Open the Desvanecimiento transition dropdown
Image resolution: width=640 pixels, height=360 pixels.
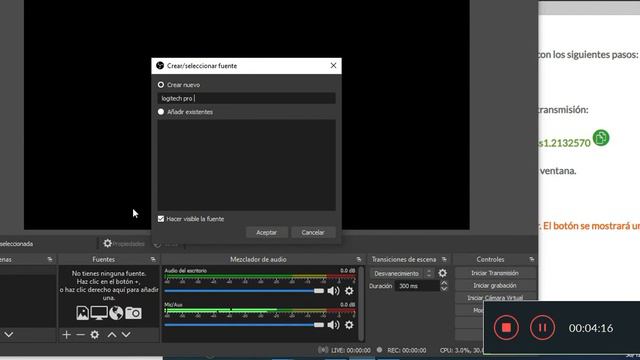[x=402, y=273]
